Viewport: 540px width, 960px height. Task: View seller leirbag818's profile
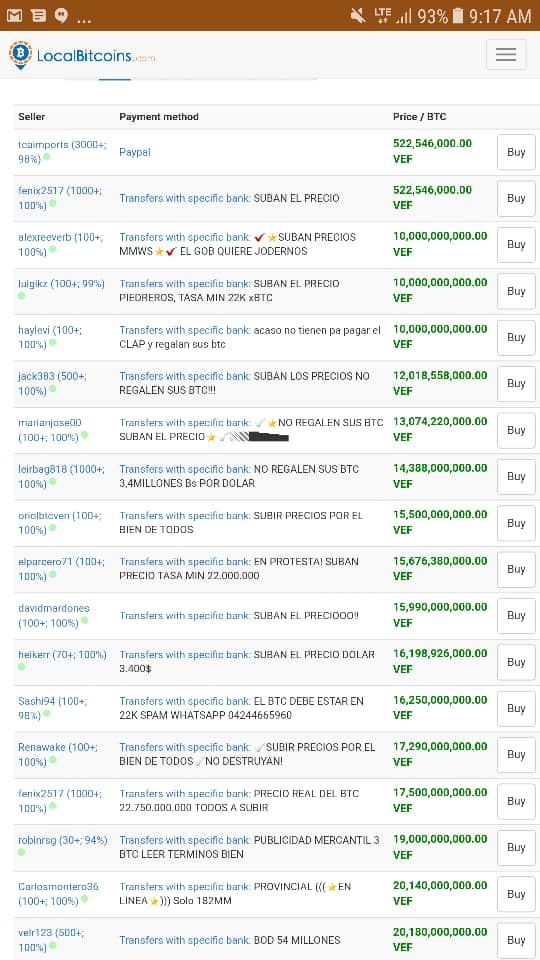(61, 469)
